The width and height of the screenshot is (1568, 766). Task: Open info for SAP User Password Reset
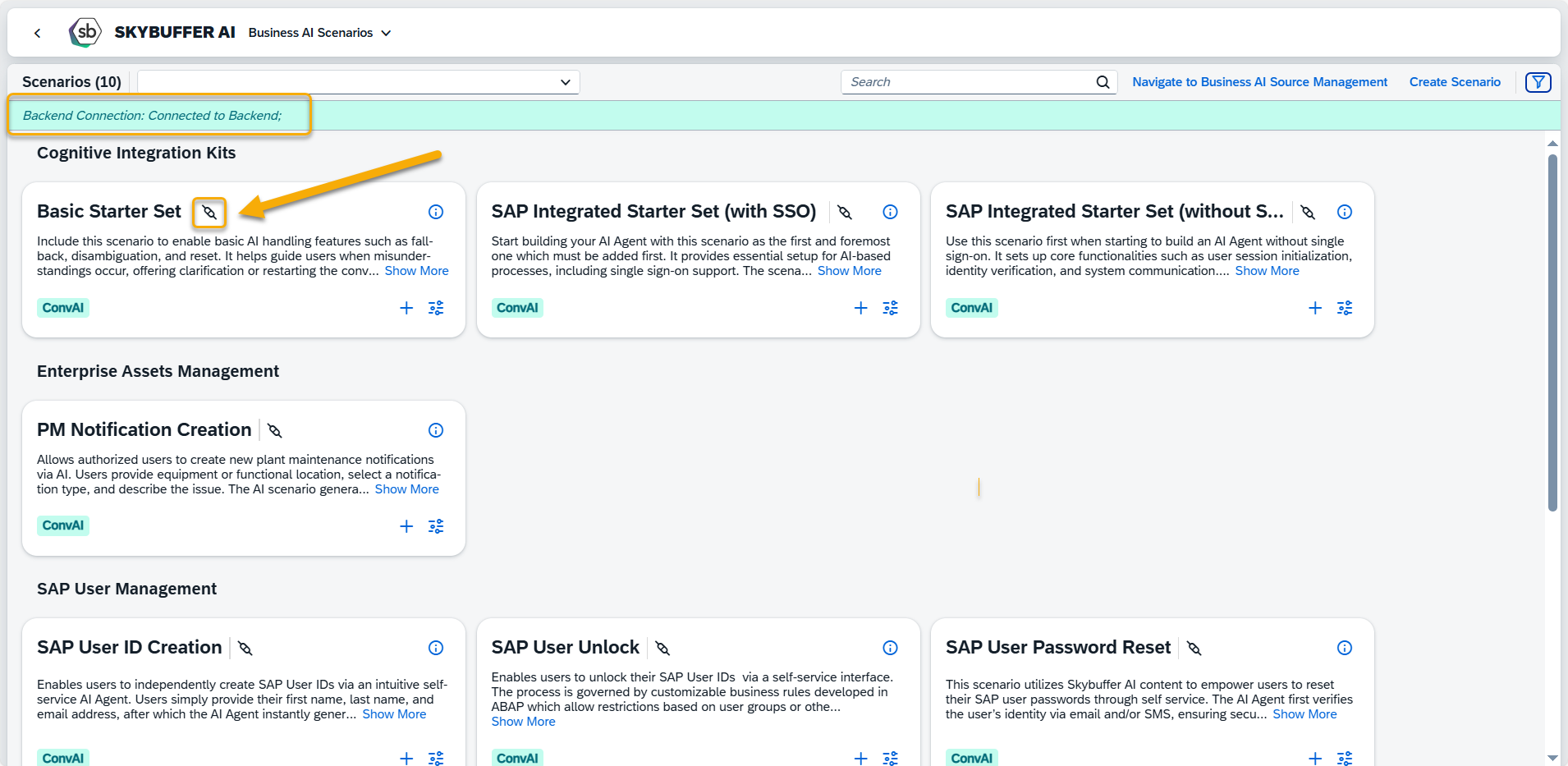point(1345,648)
